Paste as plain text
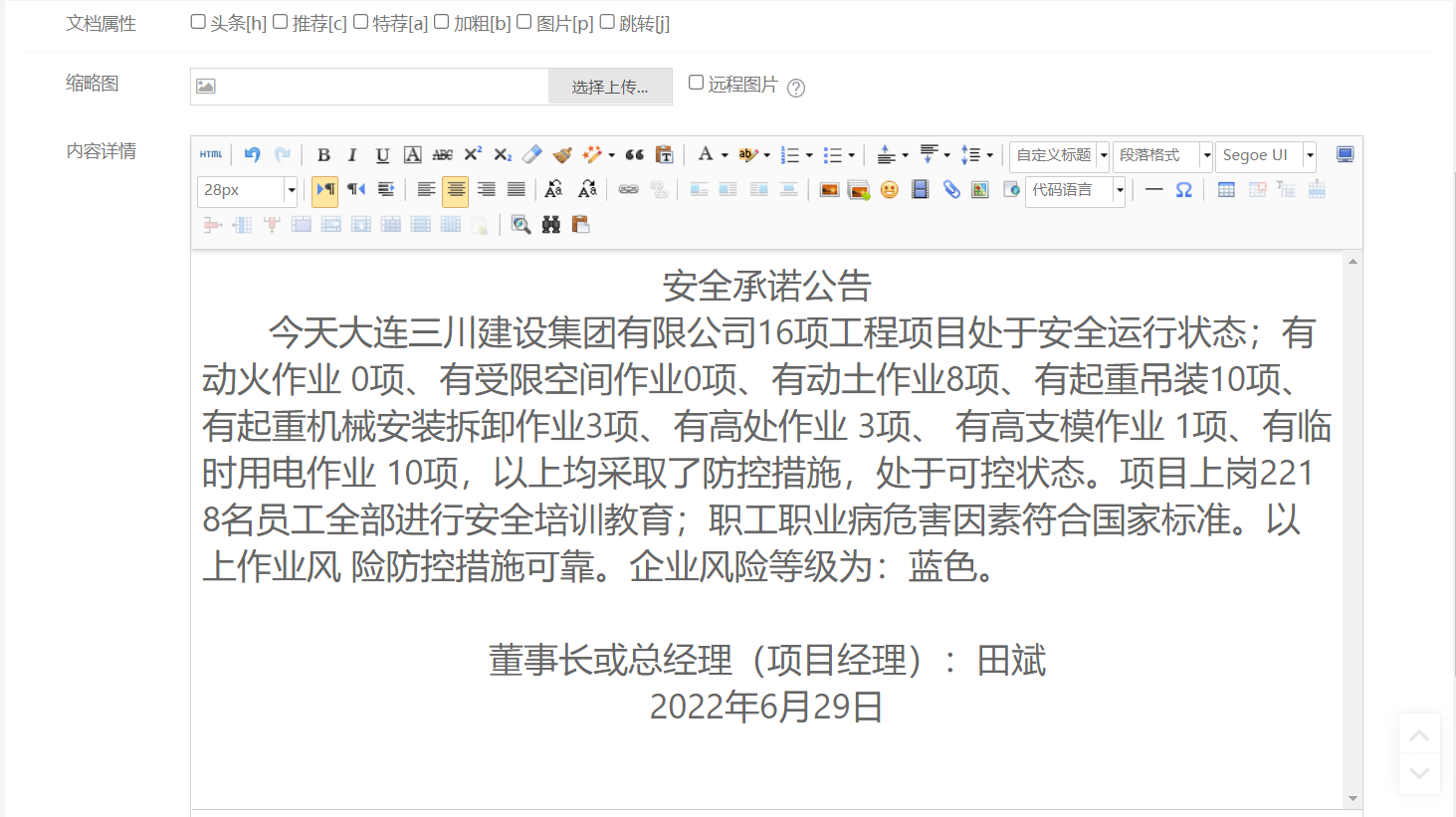The width and height of the screenshot is (1456, 817). point(665,155)
